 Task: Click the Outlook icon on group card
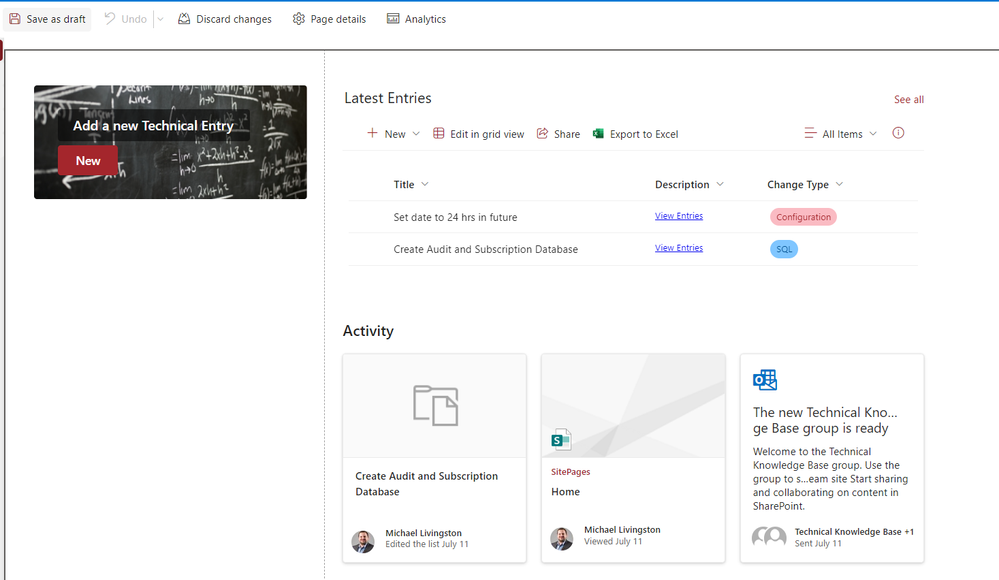[x=765, y=380]
